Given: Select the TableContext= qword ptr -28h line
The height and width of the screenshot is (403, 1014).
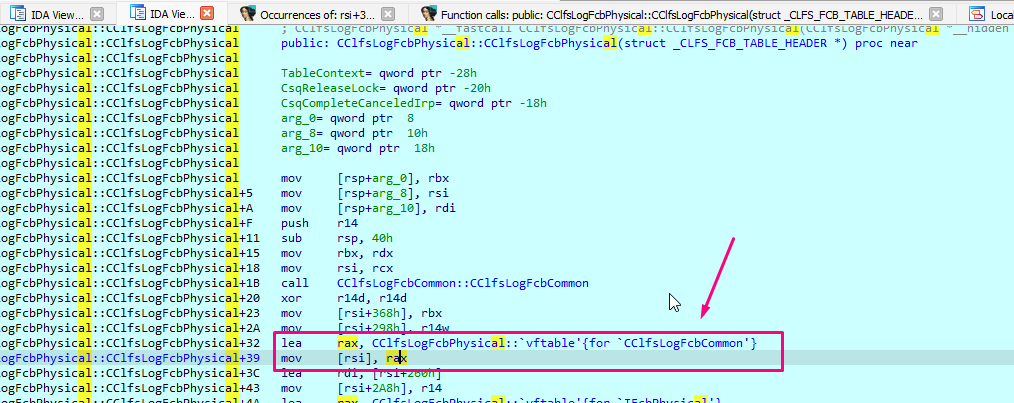Looking at the screenshot, I should pos(379,73).
